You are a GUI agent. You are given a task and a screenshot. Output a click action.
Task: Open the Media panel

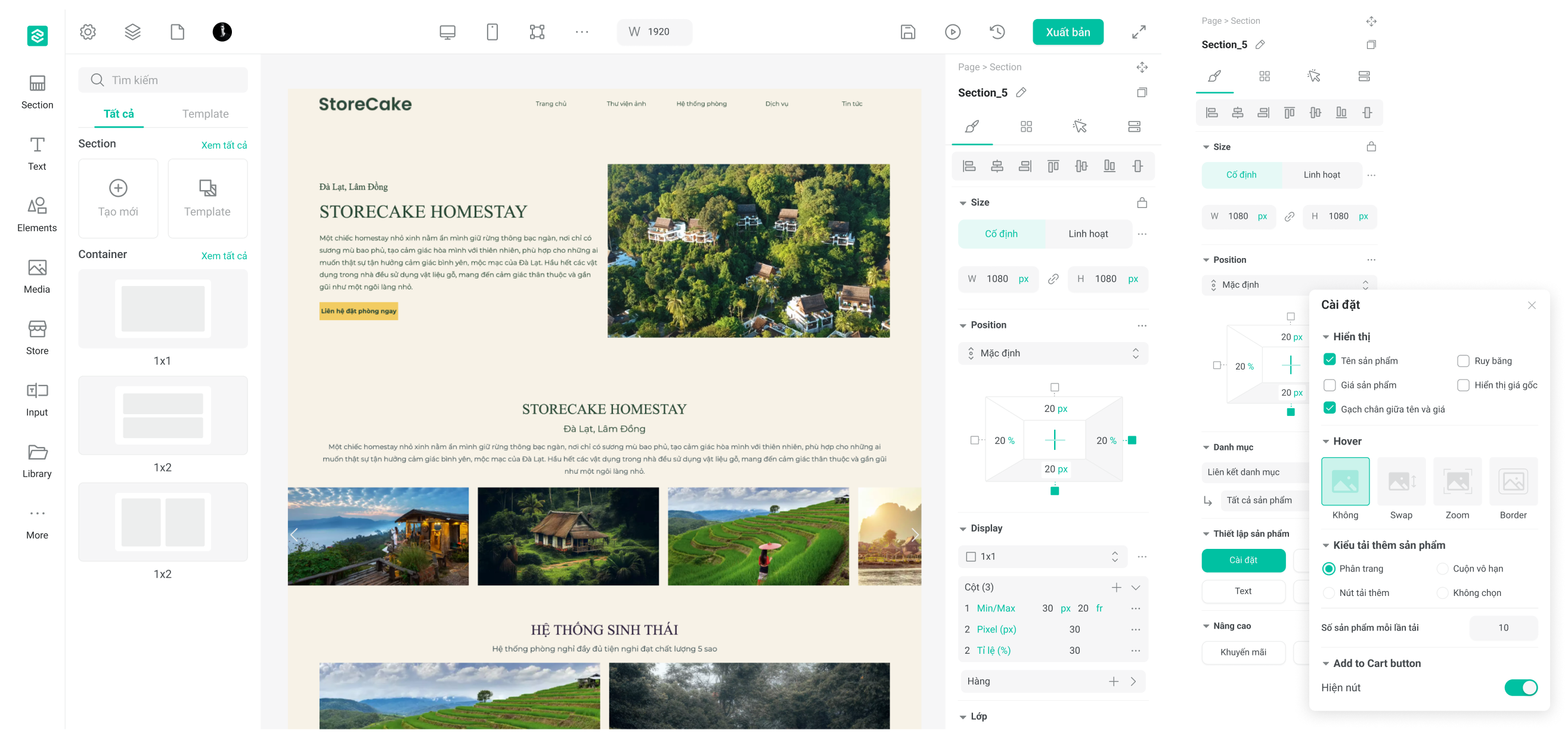[37, 277]
